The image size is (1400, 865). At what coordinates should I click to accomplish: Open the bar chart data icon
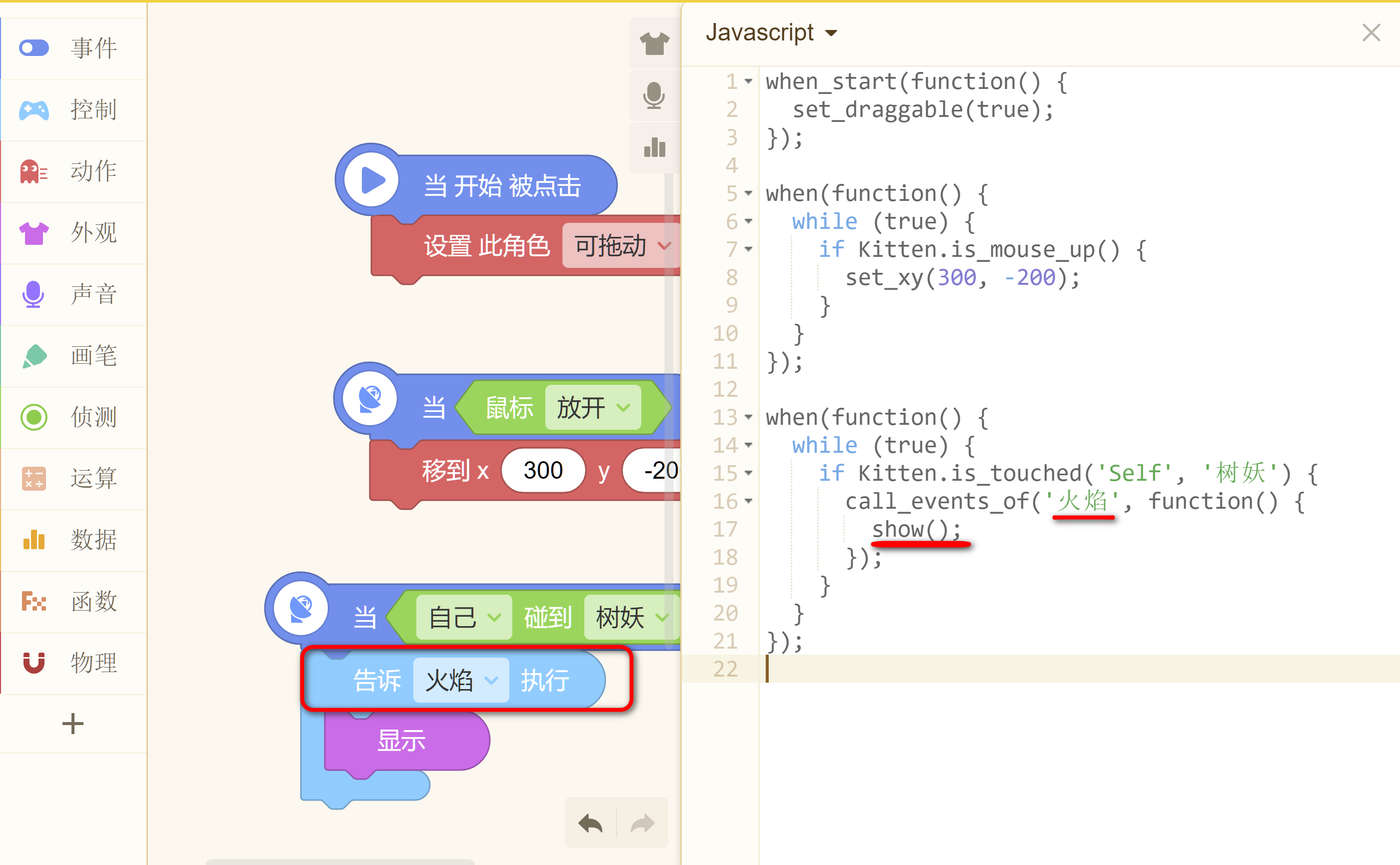[x=654, y=147]
